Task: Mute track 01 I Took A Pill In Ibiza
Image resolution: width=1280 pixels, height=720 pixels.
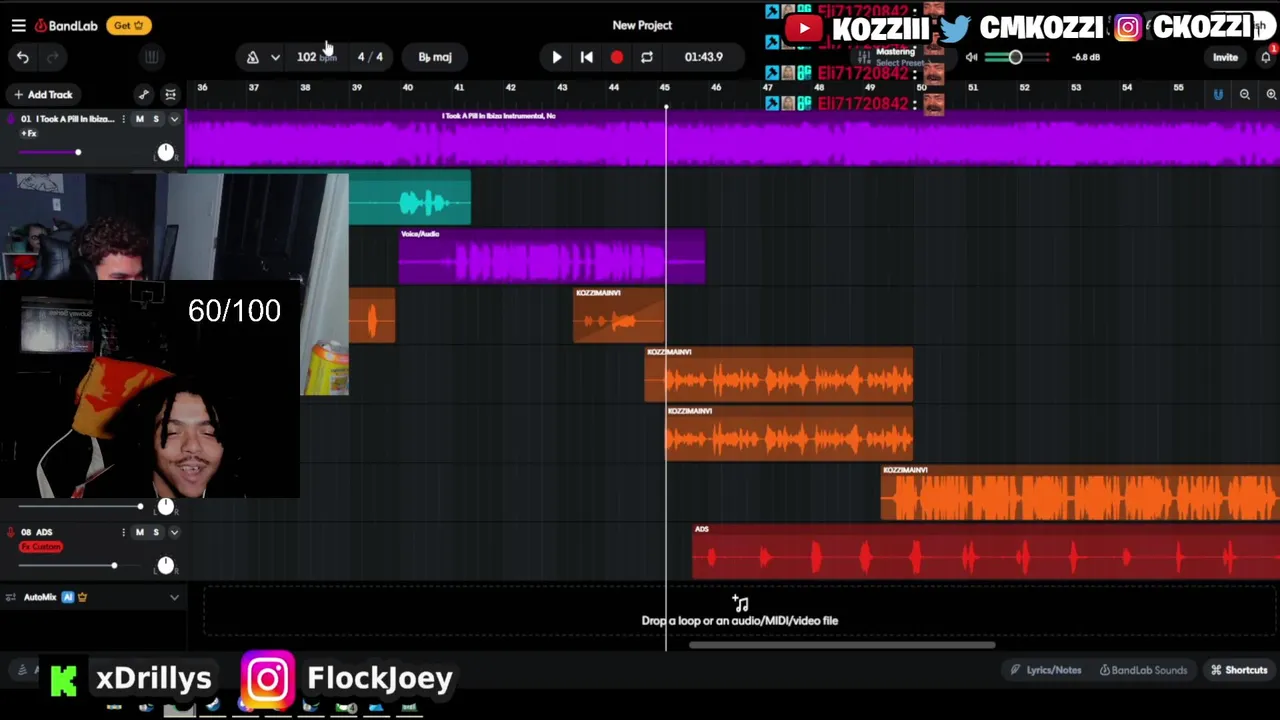Action: pyautogui.click(x=140, y=119)
